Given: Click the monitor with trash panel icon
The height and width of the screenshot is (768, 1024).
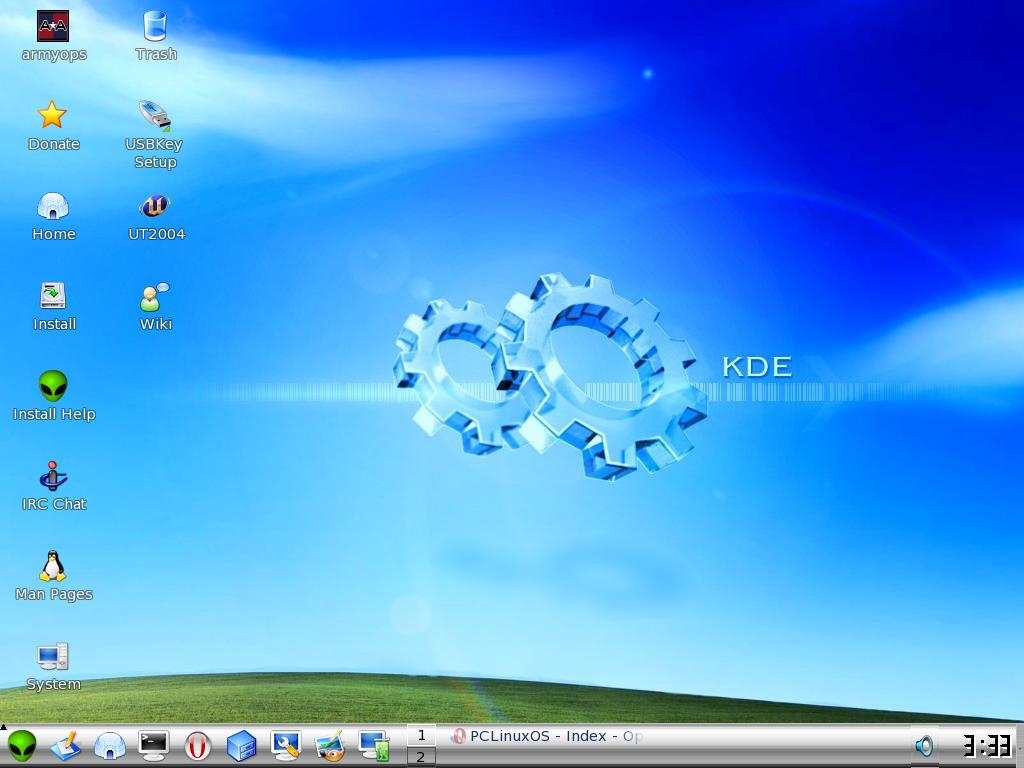Looking at the screenshot, I should click(x=374, y=745).
